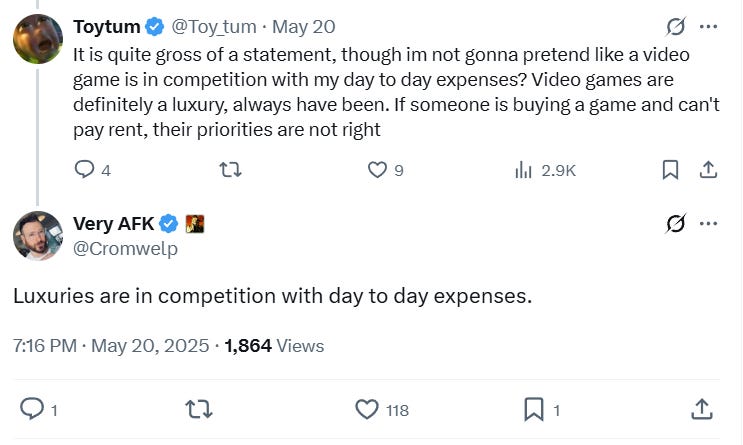Screen dimensions: 743x445
Task: Open Very AFK's profile picture
Action: [38, 237]
